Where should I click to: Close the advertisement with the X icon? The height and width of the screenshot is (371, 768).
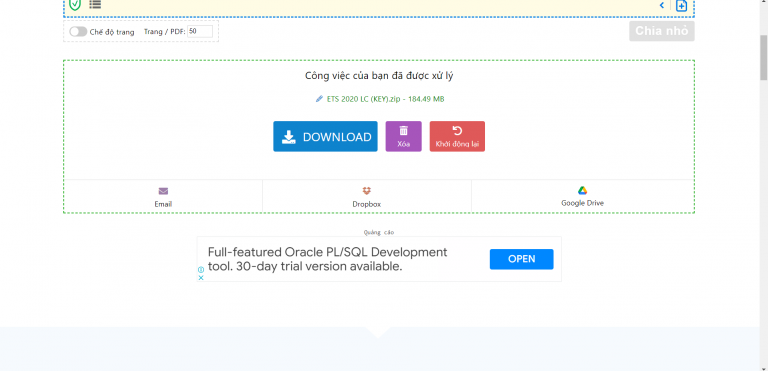click(x=201, y=277)
